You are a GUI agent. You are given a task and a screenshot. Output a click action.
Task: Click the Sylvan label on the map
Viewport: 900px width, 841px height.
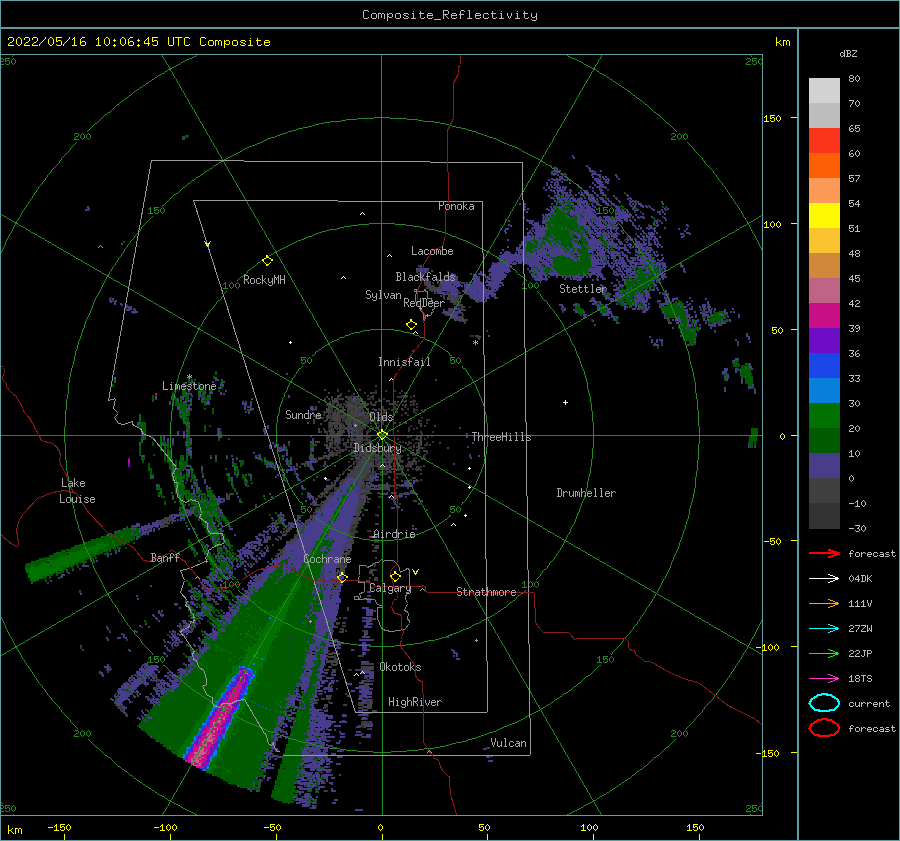point(383,295)
